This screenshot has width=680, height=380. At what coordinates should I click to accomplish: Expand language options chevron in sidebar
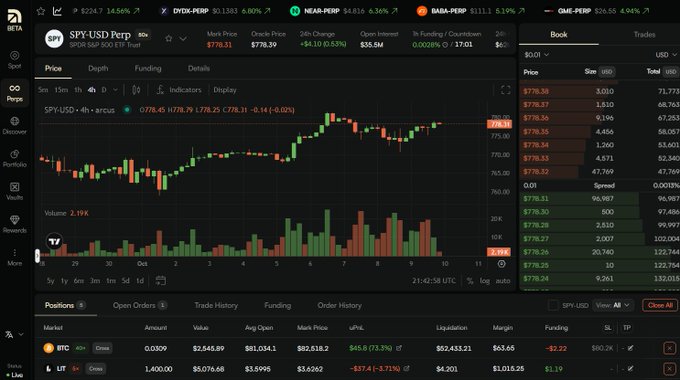[x=21, y=334]
